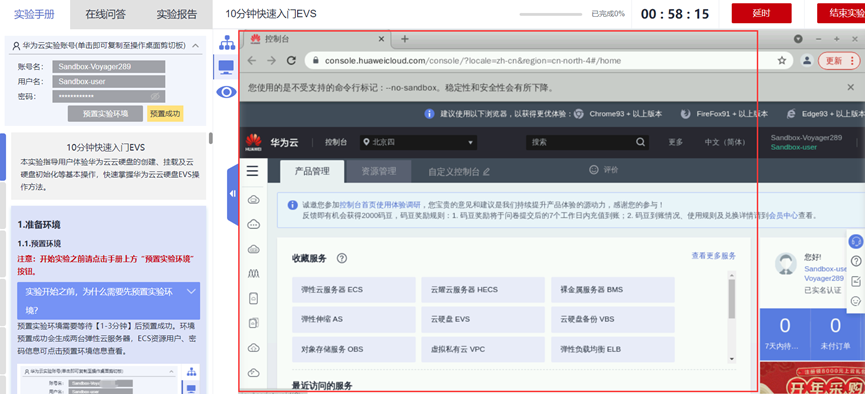Select the 产品管理 tab
865x394 pixels.
312,172
